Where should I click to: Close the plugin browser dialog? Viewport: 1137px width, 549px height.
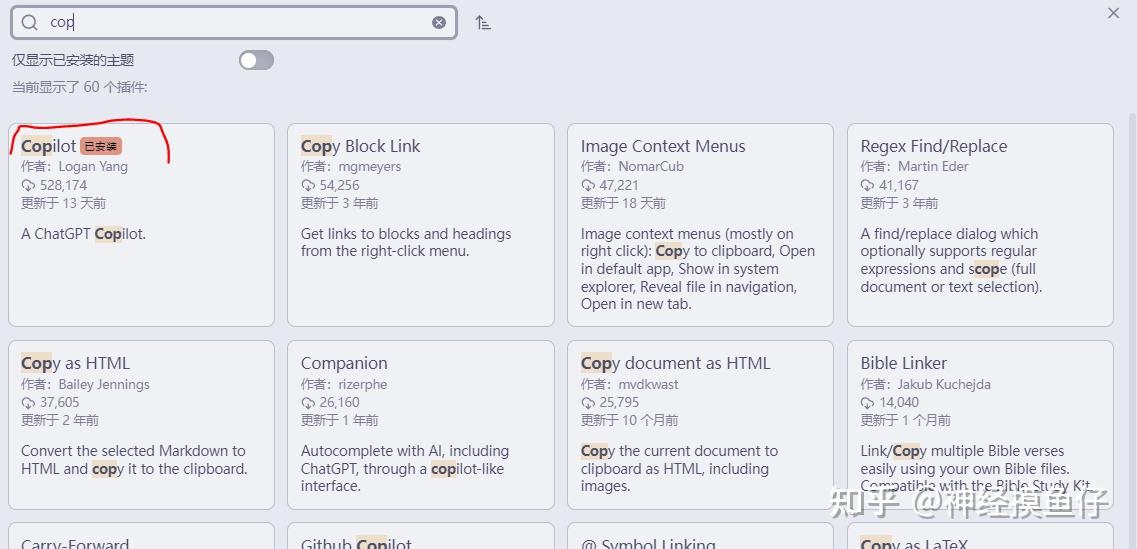(1113, 13)
